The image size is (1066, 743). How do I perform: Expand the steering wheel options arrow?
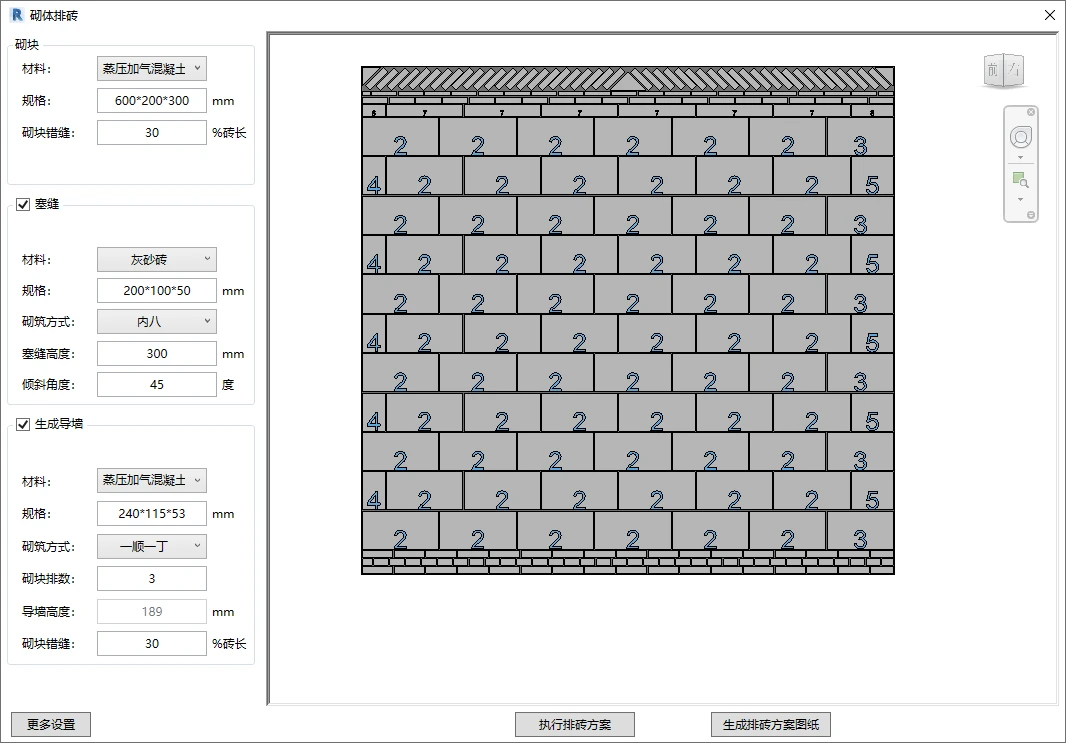point(1020,157)
